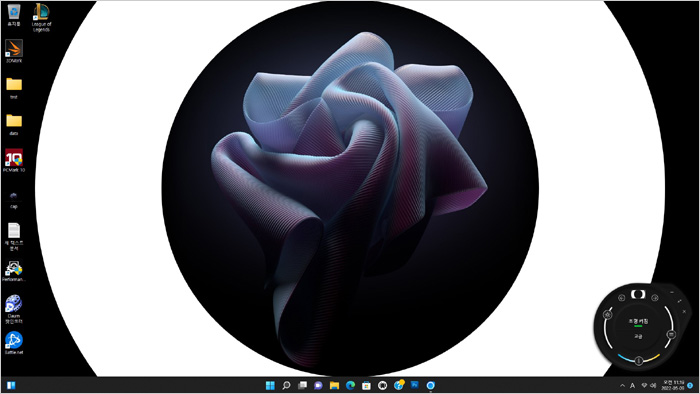Minimize the dial widget
The width and height of the screenshot is (700, 394).
coord(672,292)
